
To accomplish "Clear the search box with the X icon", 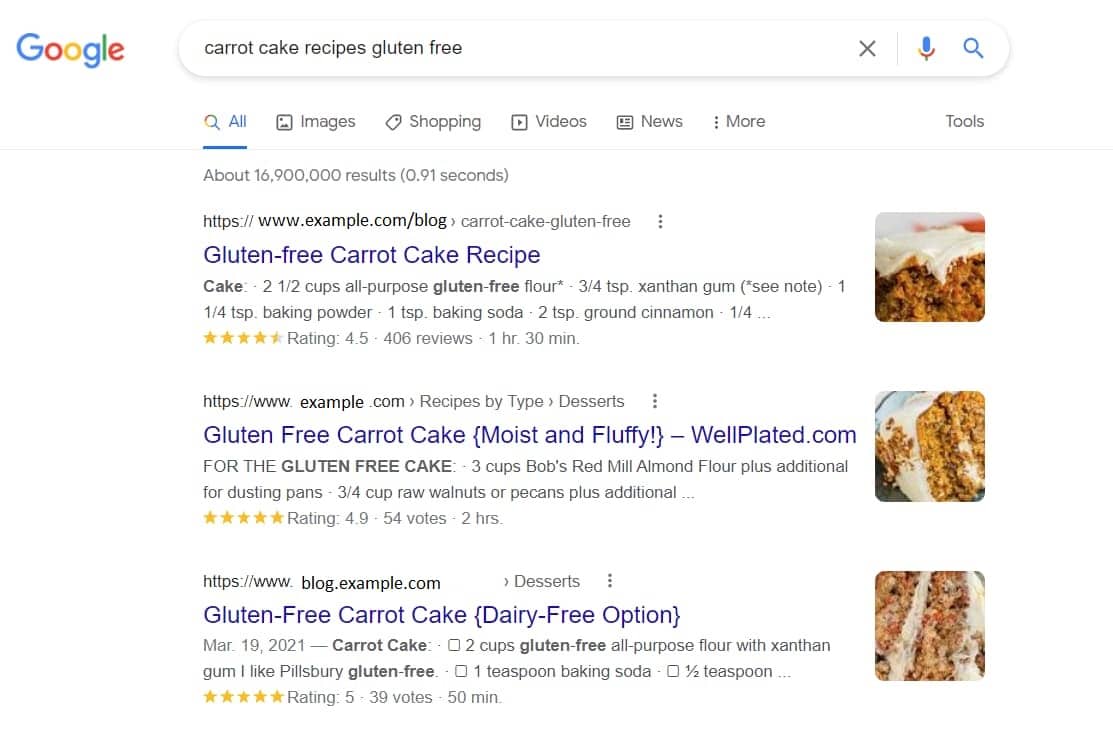I will [867, 48].
